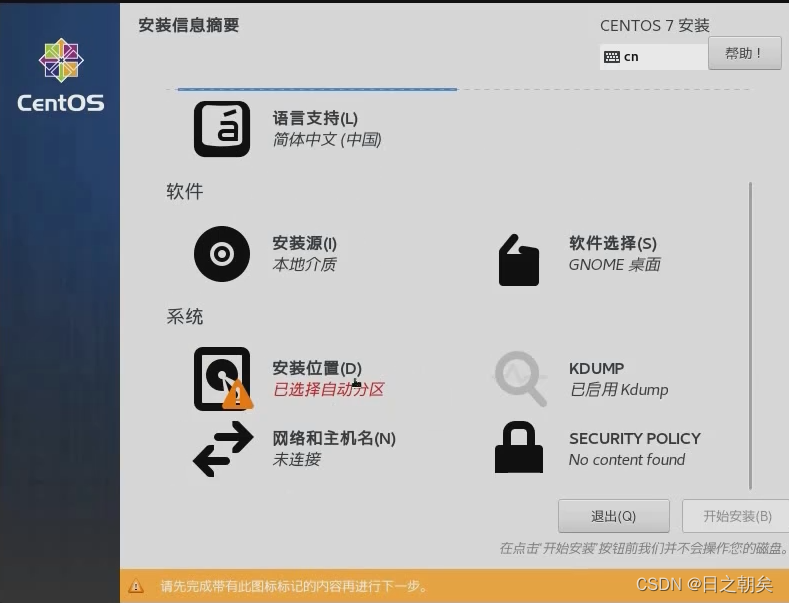
Task: Open the software selection package icon
Action: coord(519,260)
